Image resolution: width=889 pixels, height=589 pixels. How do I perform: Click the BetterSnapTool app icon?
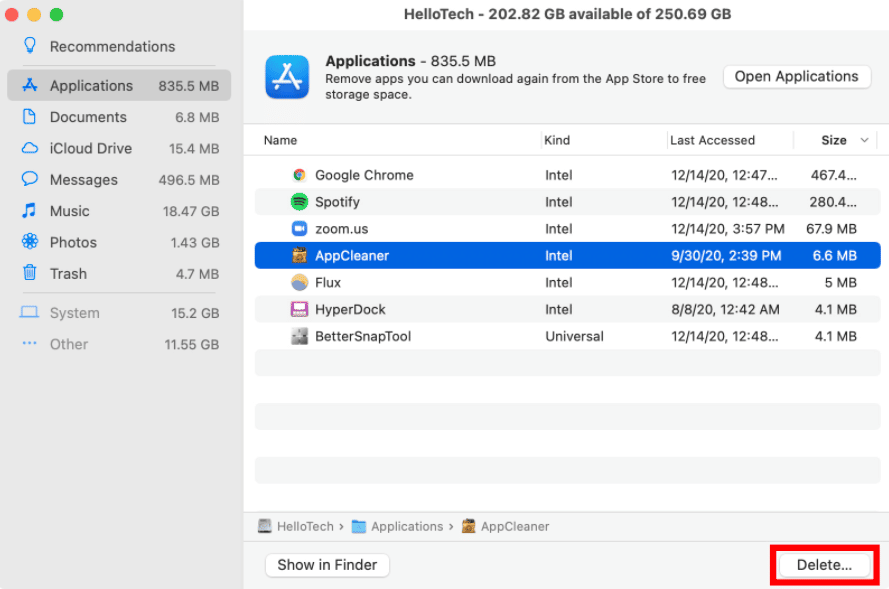[299, 336]
